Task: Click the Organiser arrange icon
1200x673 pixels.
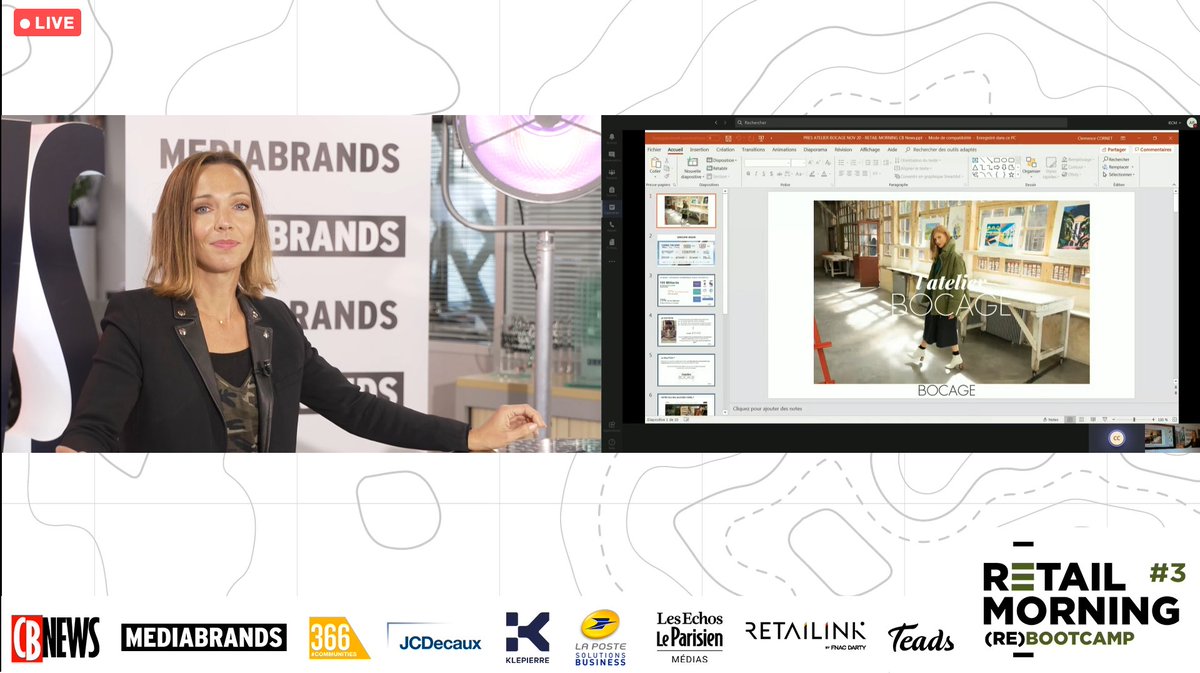Action: [x=1031, y=162]
